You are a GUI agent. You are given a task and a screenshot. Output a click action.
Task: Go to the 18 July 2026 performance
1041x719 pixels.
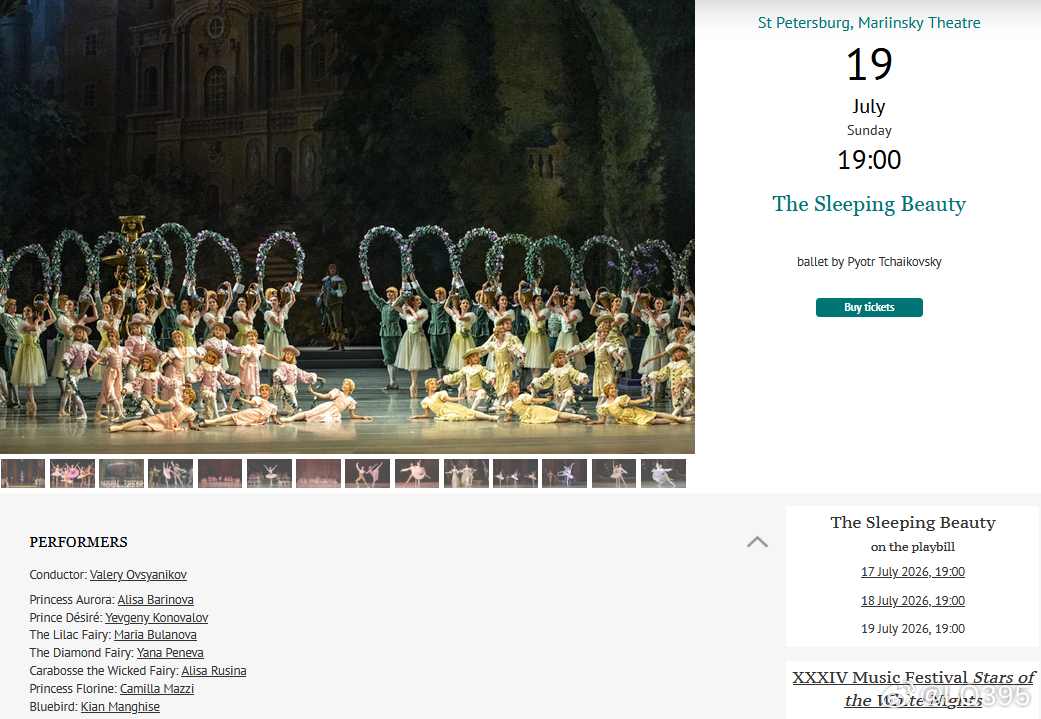coord(913,601)
